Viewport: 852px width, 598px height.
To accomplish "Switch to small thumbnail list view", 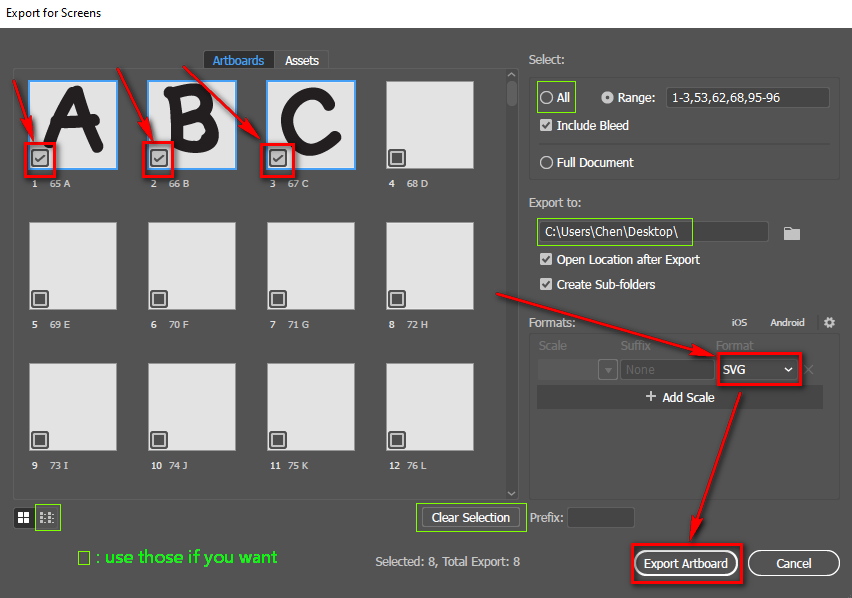I will point(47,518).
